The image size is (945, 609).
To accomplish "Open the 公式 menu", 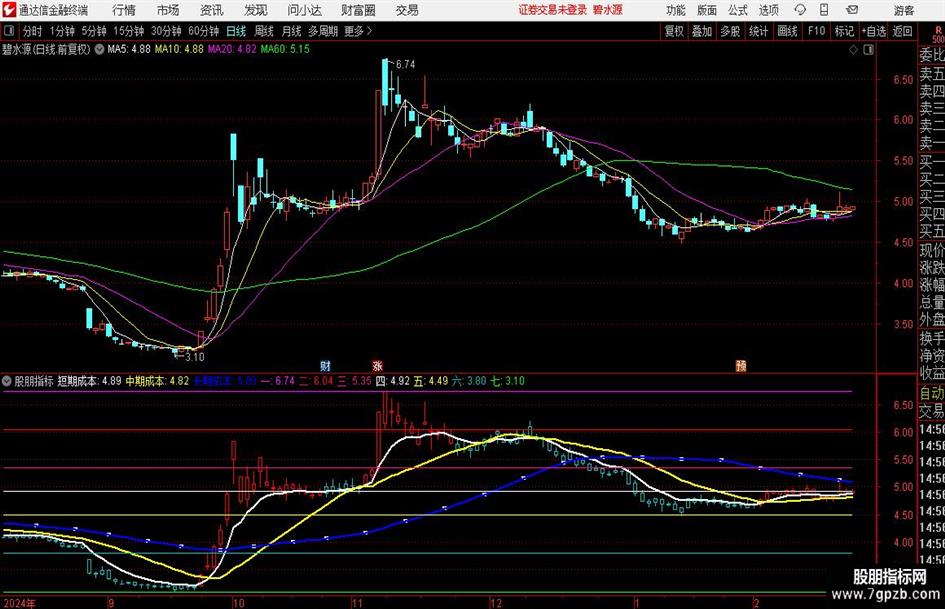I will pyautogui.click(x=738, y=10).
